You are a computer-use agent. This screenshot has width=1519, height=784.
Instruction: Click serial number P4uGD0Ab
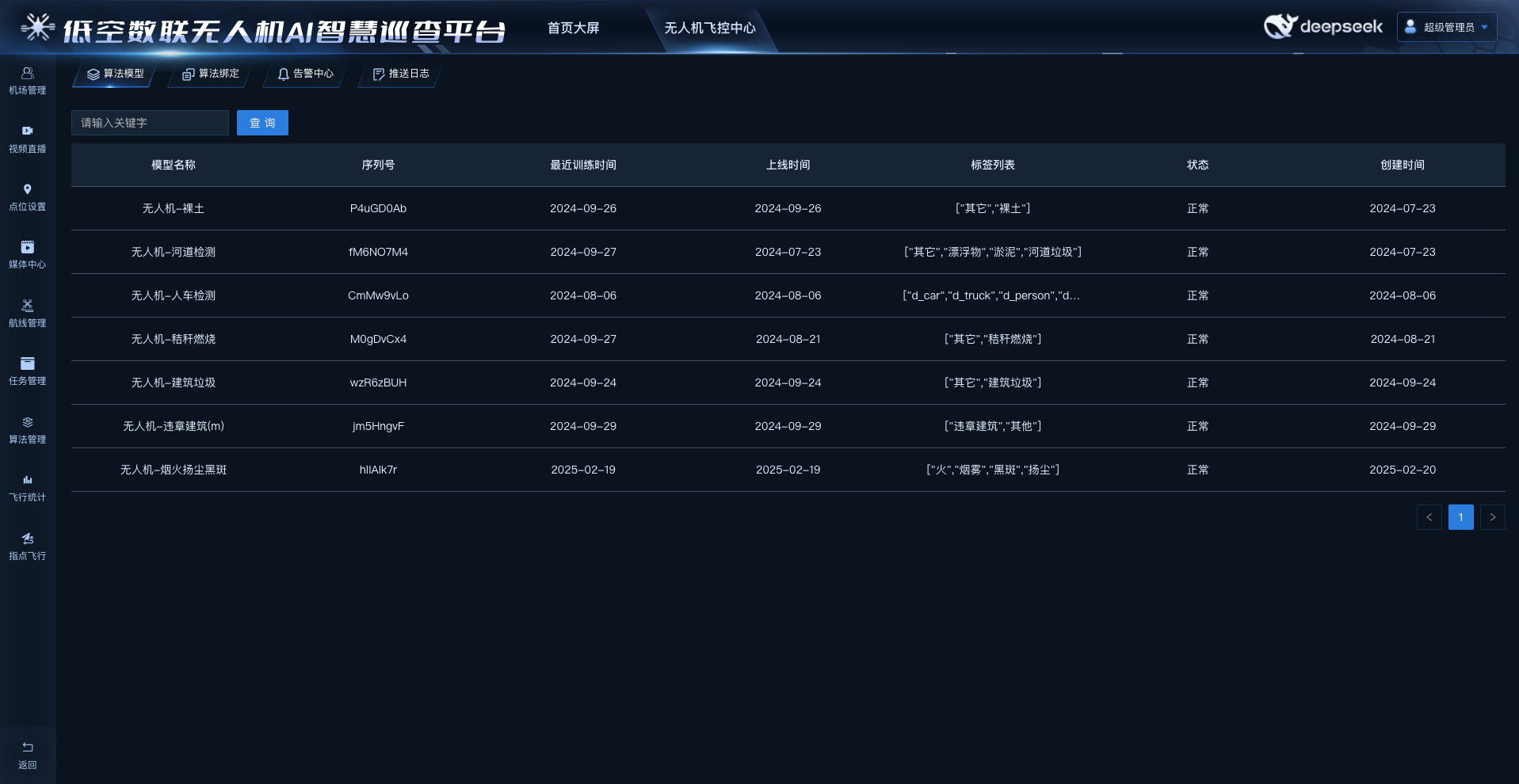click(x=378, y=208)
